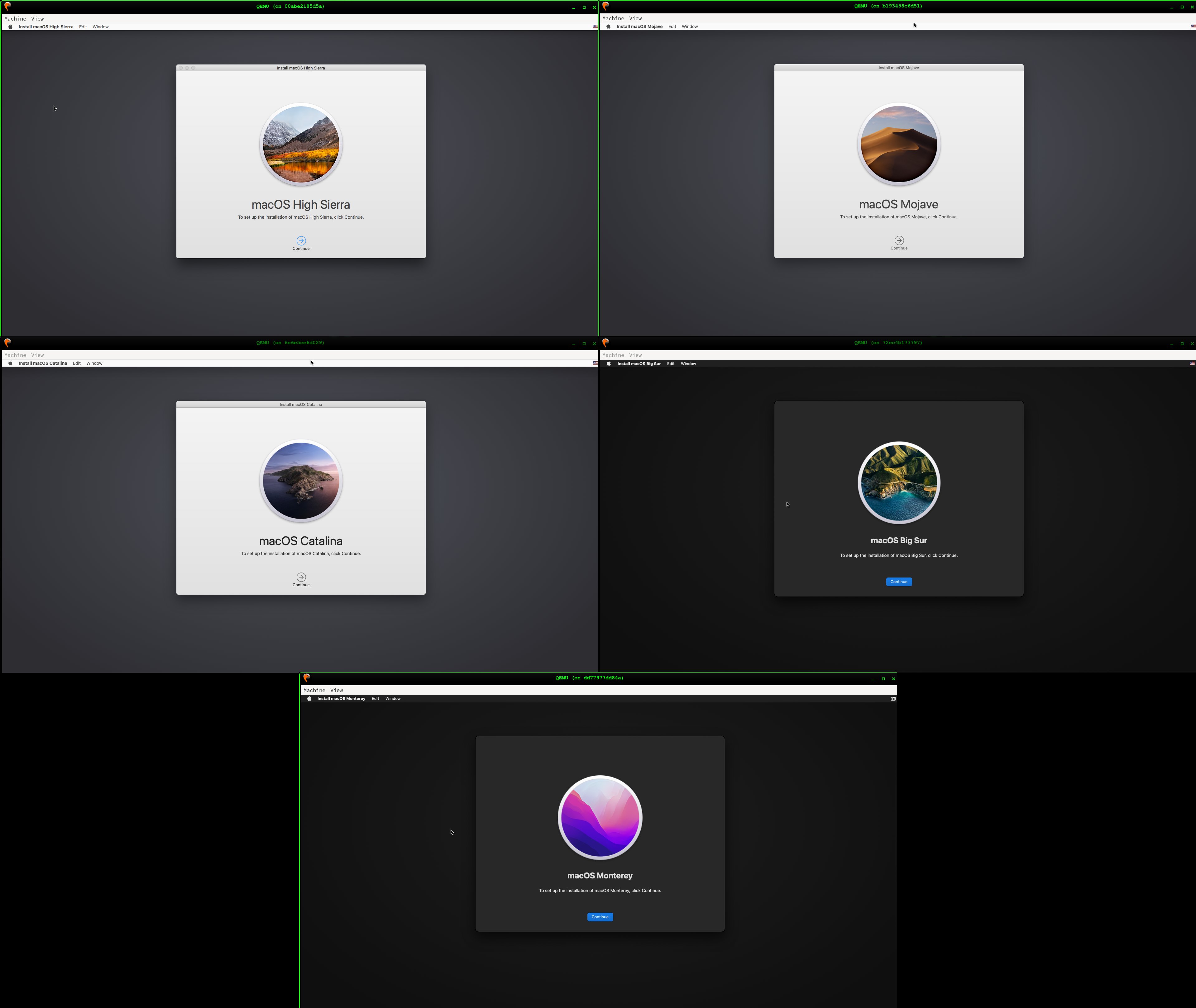Click blue Continue button in Monterey installer
The width and height of the screenshot is (1196, 1008).
[600, 917]
